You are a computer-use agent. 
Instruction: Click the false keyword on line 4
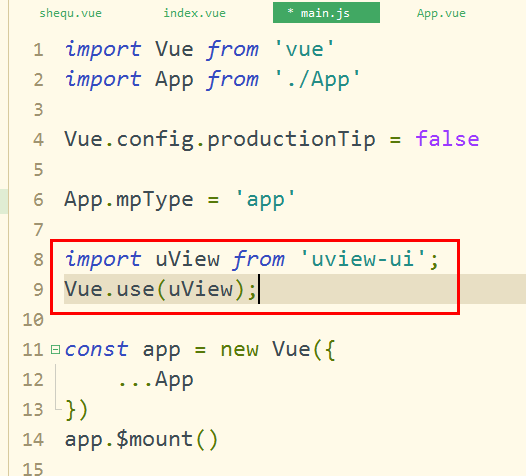click(447, 139)
